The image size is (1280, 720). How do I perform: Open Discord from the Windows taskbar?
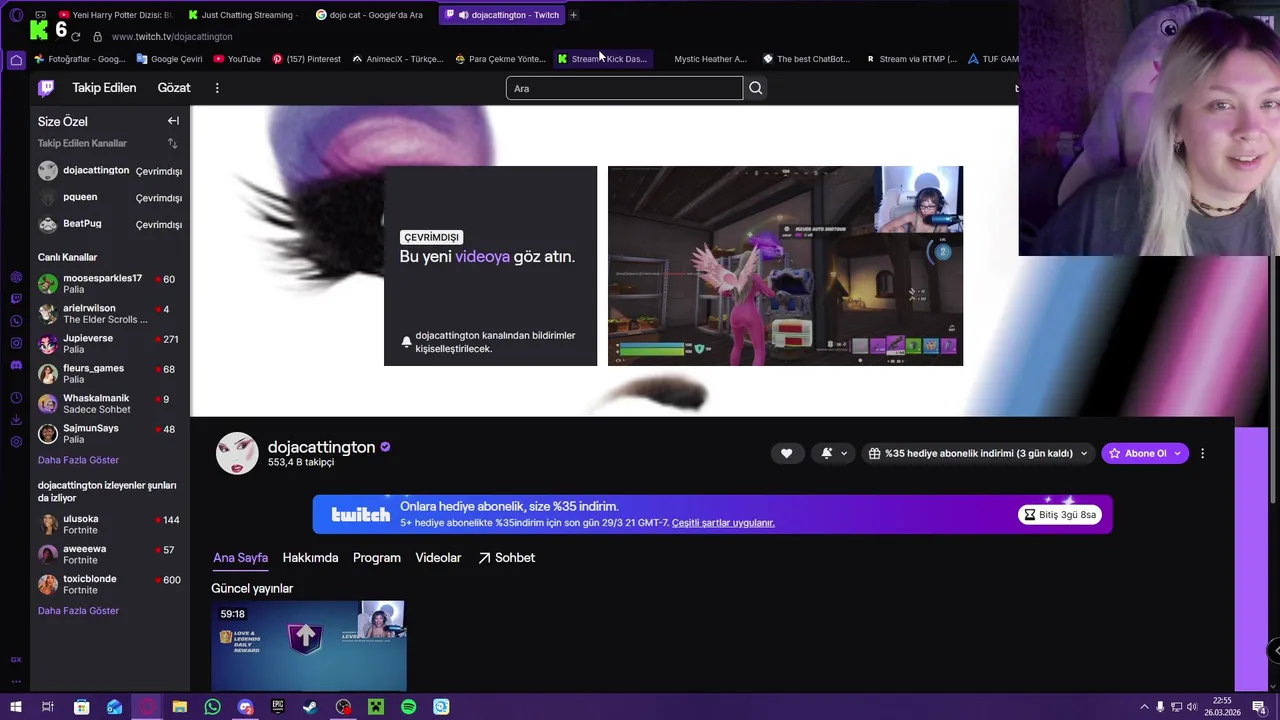click(245, 707)
